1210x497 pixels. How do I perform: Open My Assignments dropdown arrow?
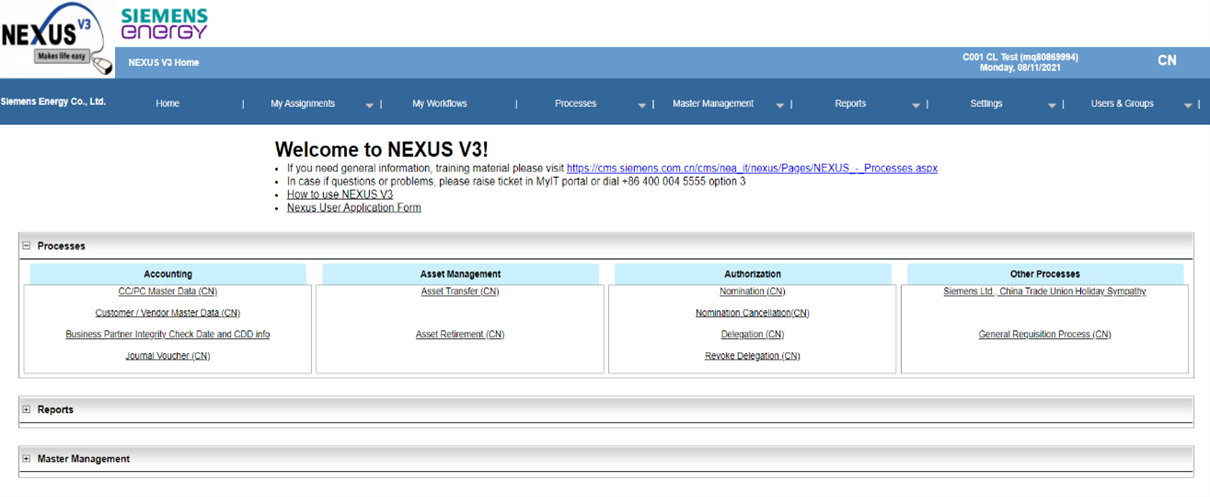[369, 105]
